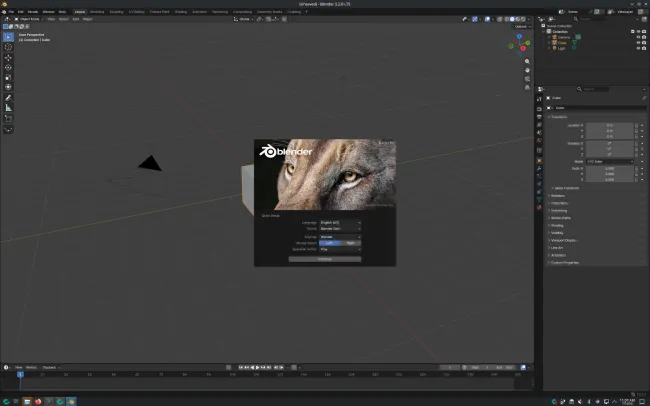Jump to the timeline start button
This screenshot has width=650, height=406.
coord(241,367)
